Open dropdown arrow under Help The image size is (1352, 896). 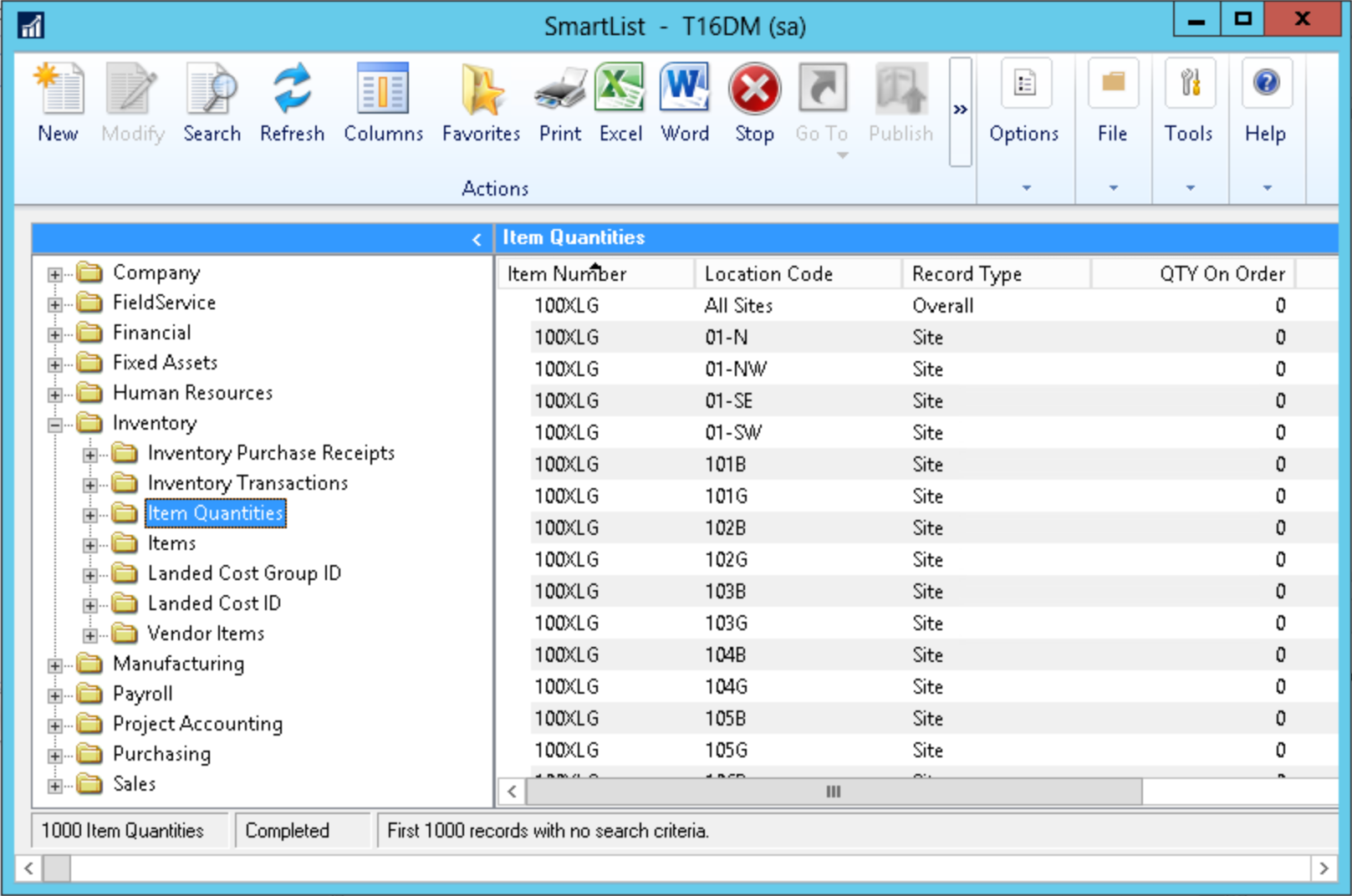tap(1267, 188)
